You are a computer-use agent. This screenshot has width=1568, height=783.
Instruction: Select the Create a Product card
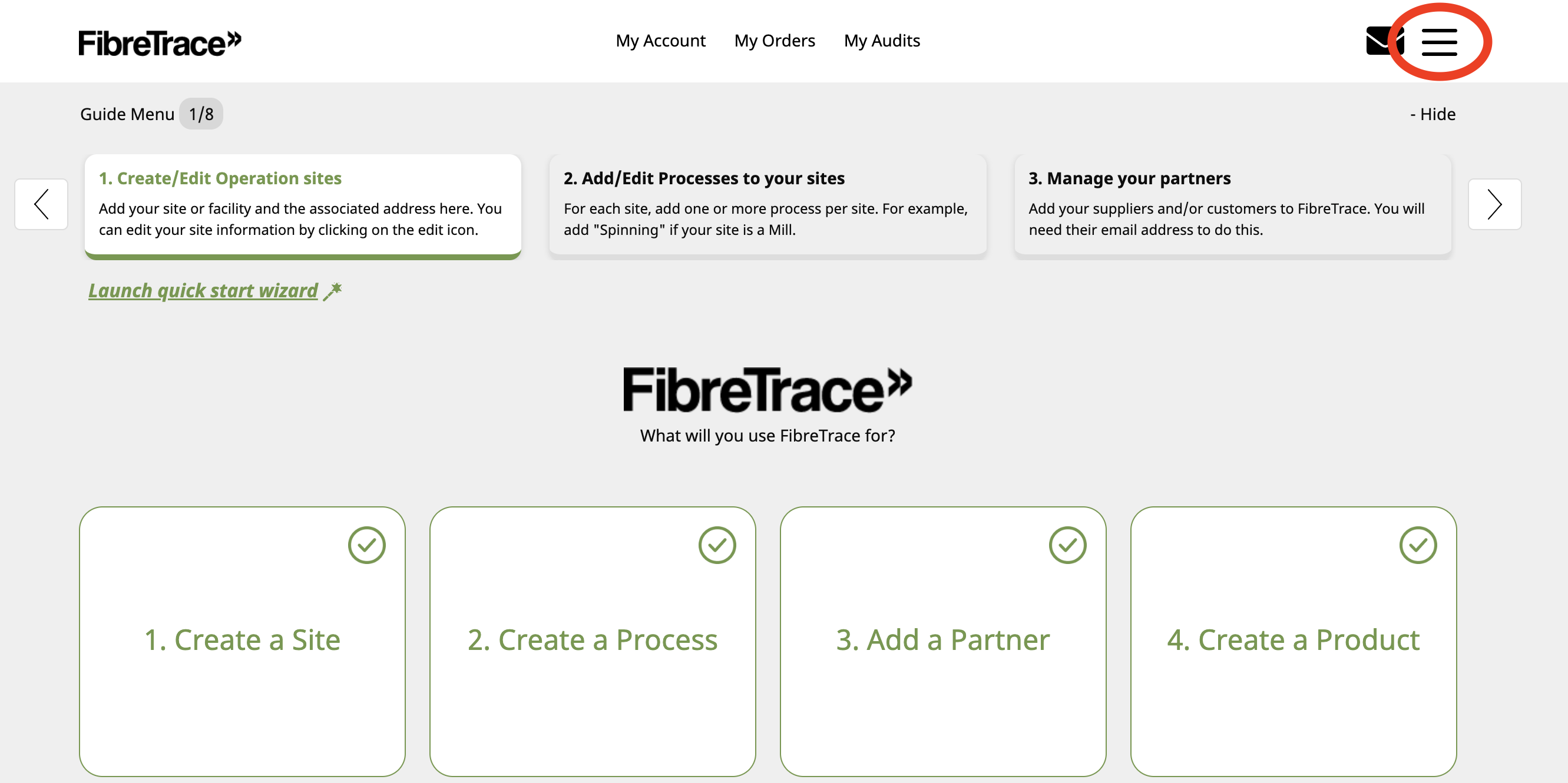click(1293, 639)
